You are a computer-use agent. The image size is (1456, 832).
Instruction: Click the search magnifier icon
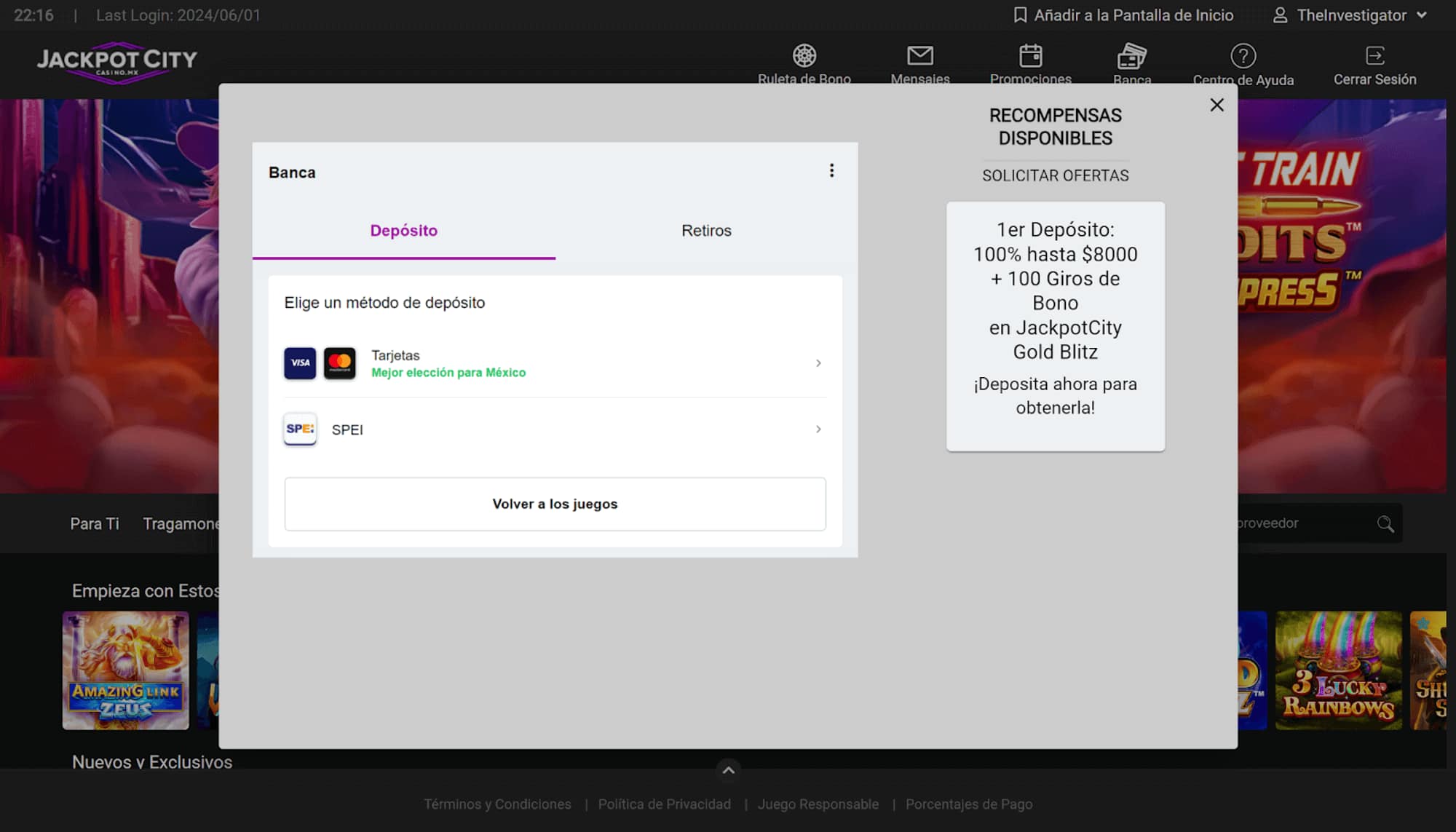point(1385,523)
